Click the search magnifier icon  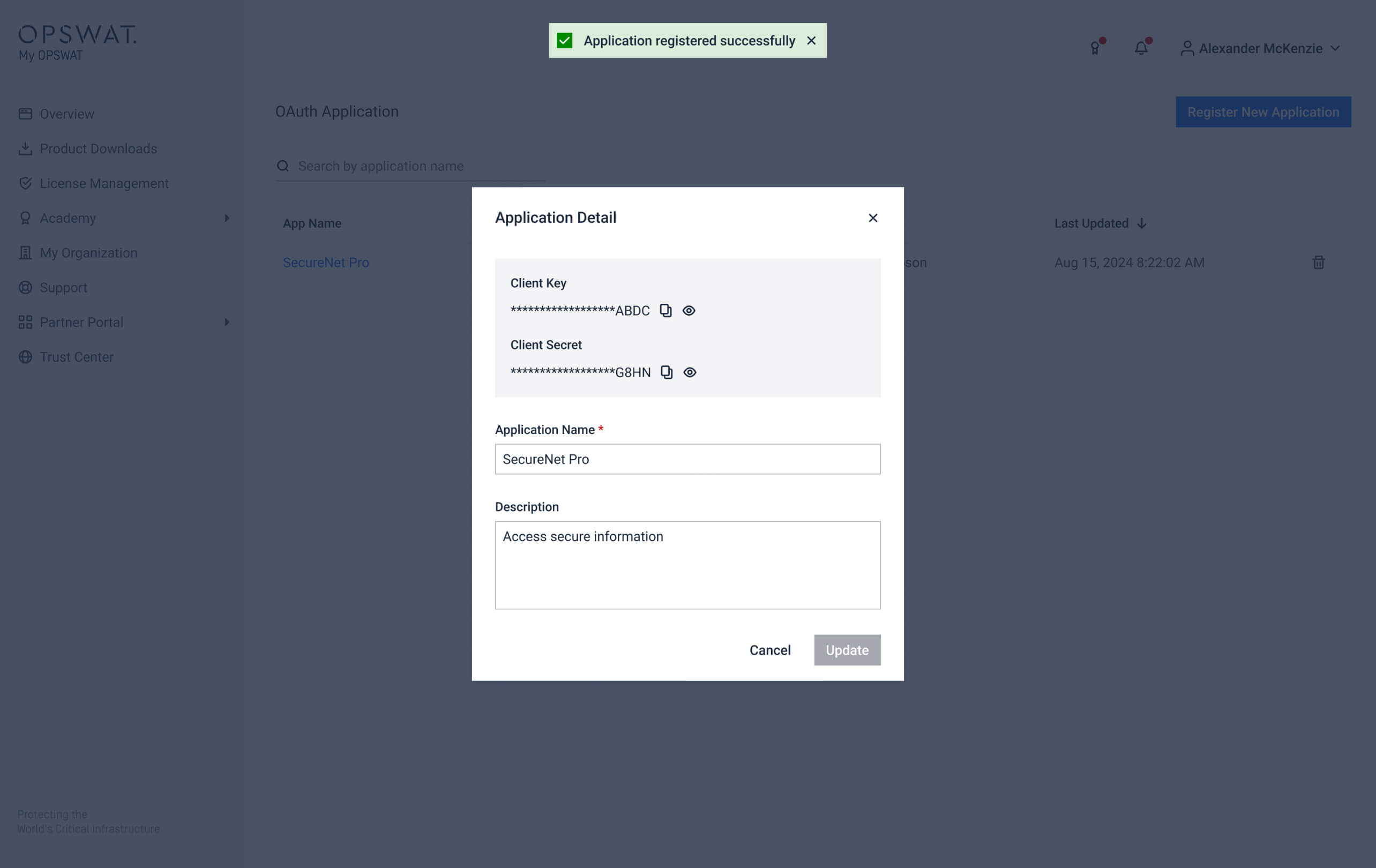coord(283,166)
